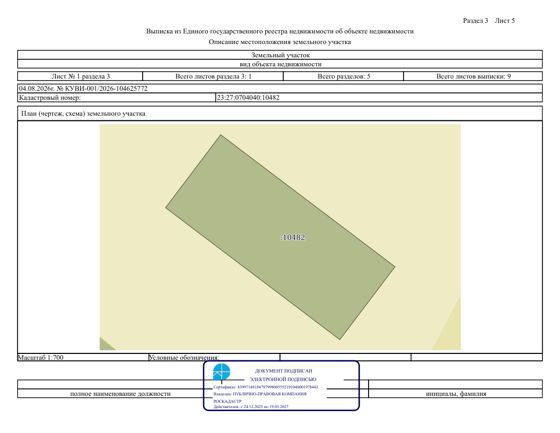Click heading 'План (чертеж, схема) земельного участка'
Screen dimensions: 560x433
tap(83, 114)
